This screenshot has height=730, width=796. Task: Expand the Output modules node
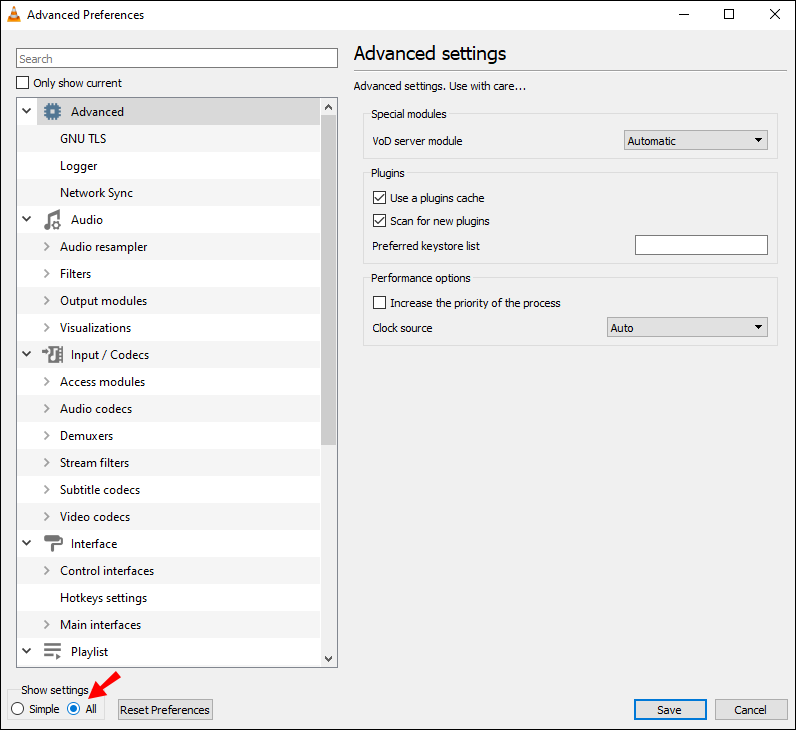(x=47, y=301)
